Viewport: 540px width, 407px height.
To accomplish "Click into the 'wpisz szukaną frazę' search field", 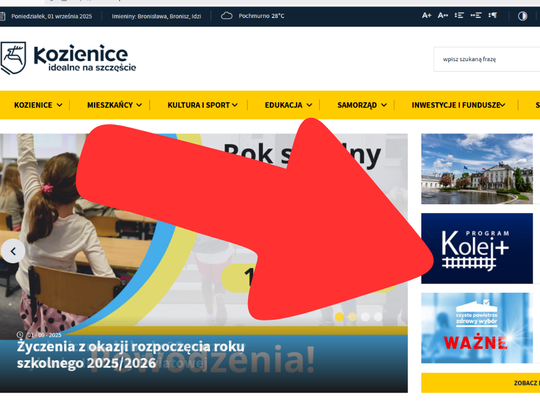I will click(487, 59).
